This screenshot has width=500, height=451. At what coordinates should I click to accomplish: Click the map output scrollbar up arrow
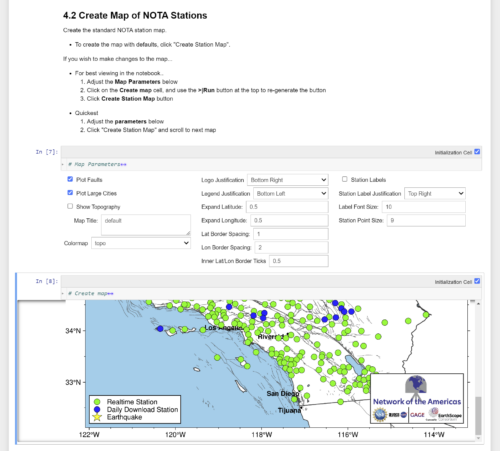tap(478, 304)
